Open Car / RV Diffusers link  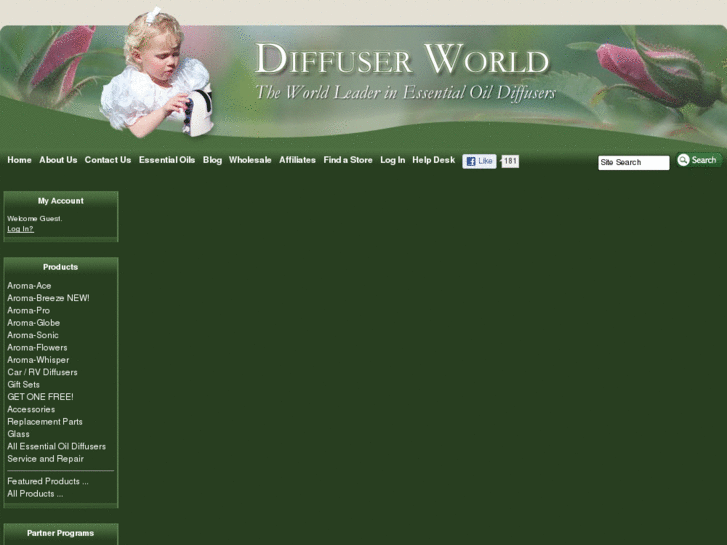[x=42, y=372]
